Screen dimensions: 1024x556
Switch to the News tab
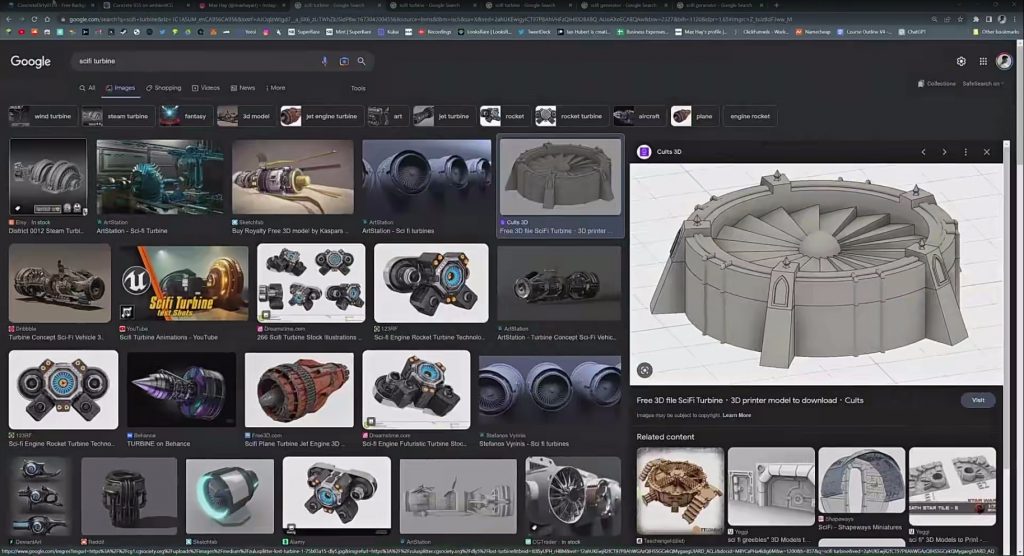point(243,88)
